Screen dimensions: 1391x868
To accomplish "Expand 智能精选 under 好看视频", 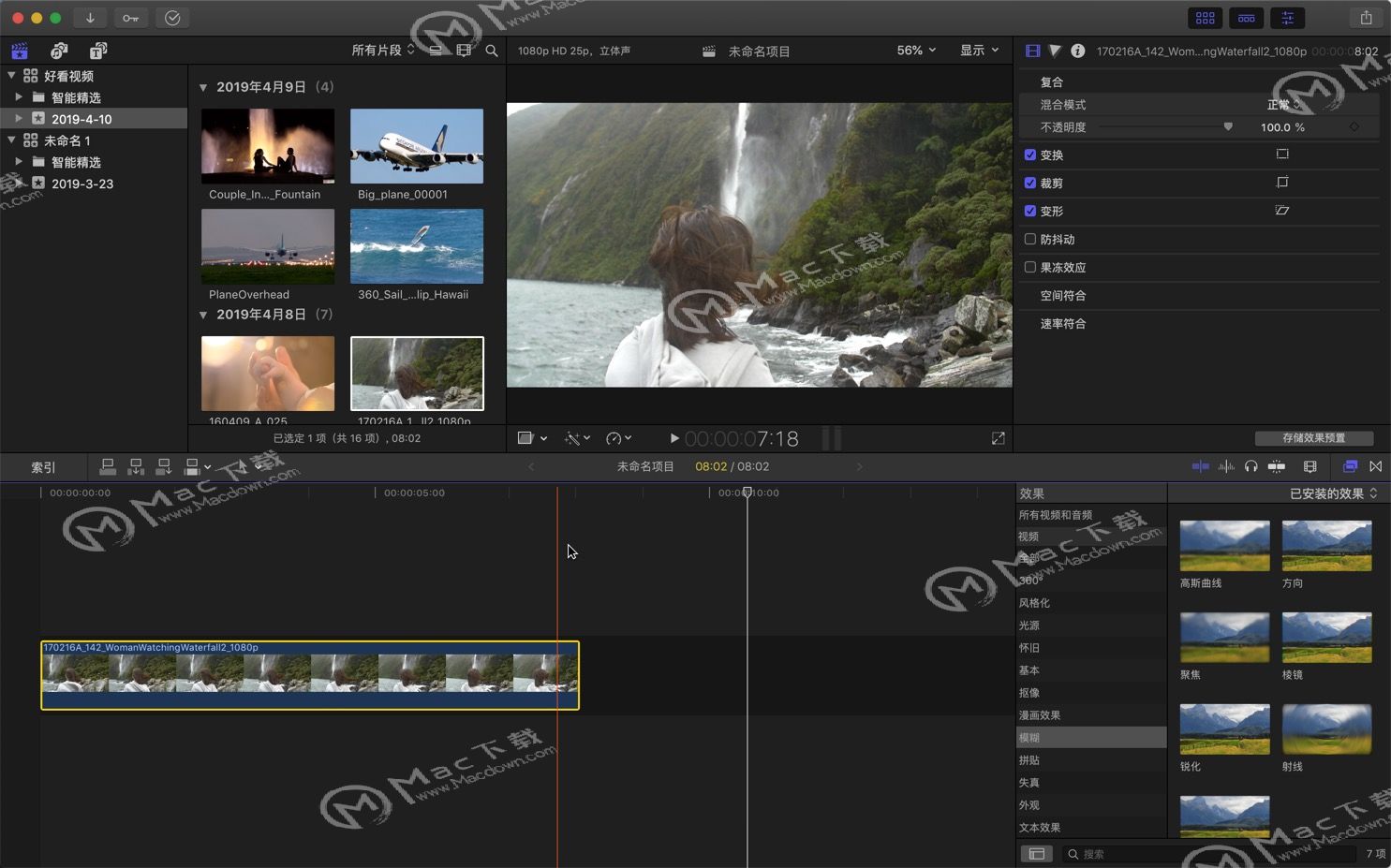I will (19, 96).
